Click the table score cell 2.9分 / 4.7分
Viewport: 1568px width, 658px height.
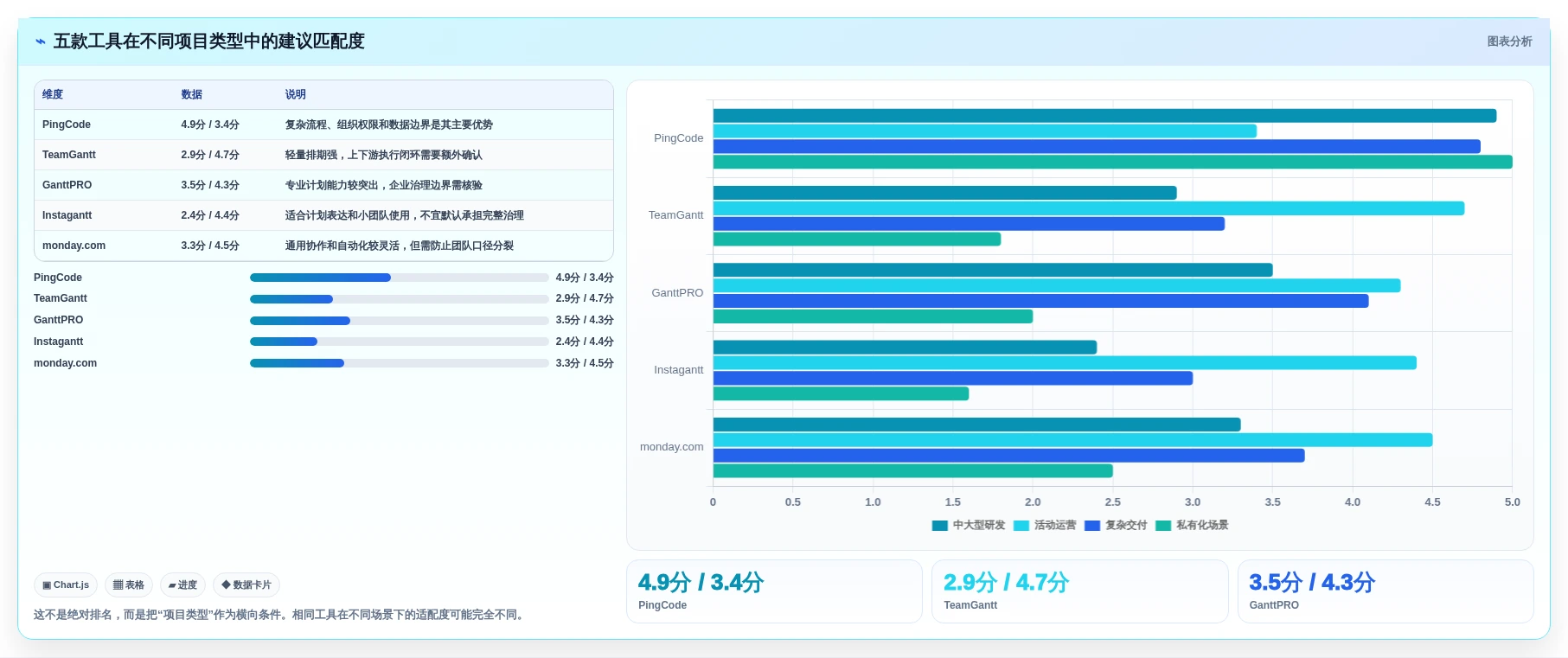point(210,155)
